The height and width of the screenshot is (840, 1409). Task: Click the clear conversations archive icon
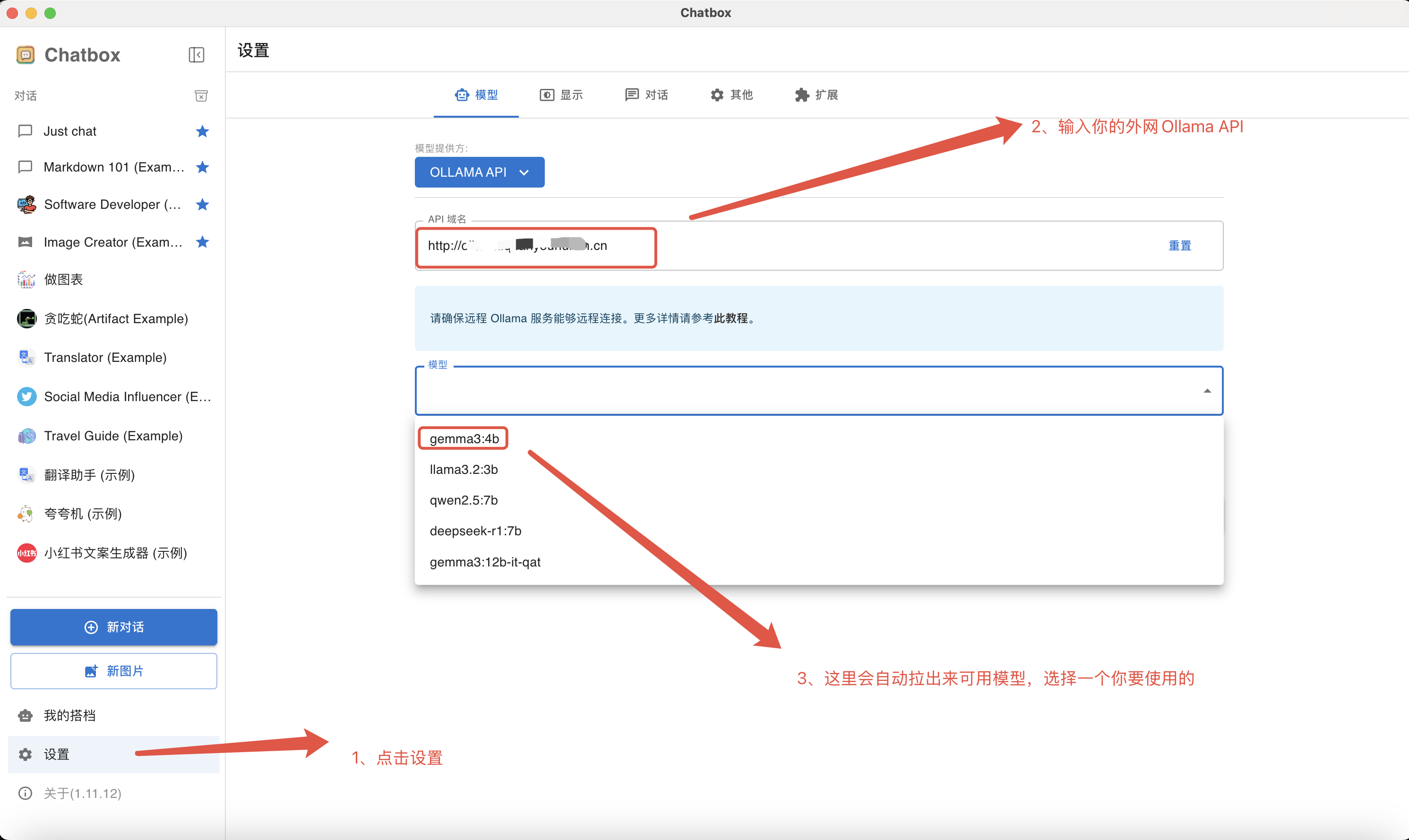[201, 95]
